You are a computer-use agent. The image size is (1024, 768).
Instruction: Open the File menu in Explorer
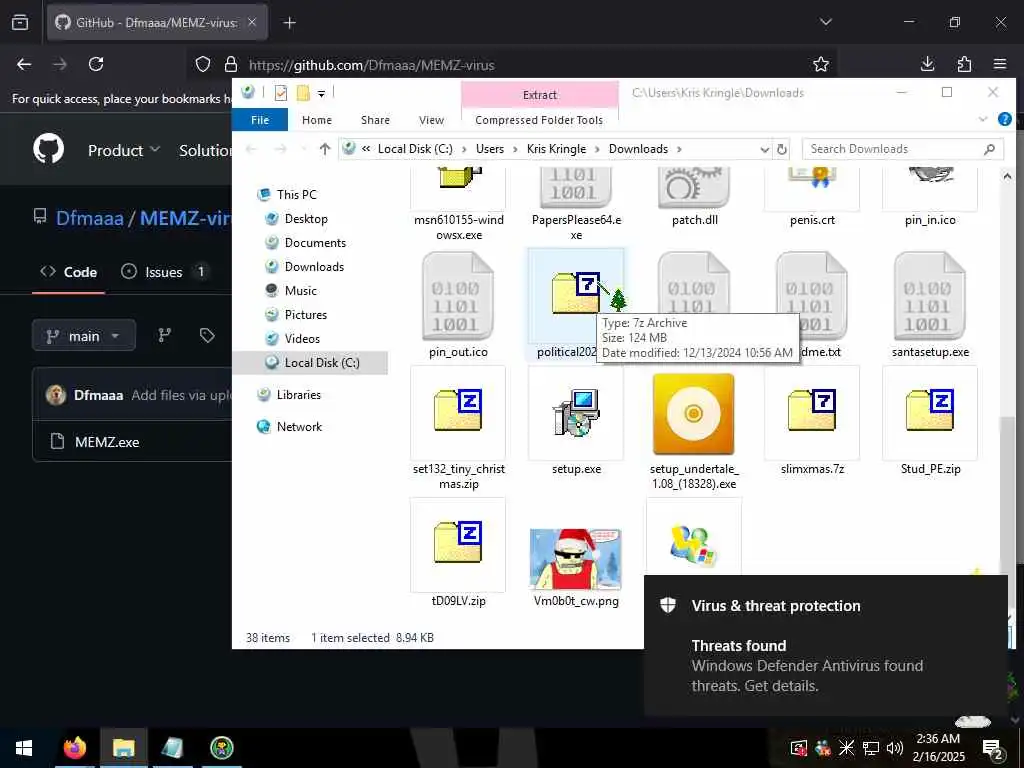tap(260, 120)
